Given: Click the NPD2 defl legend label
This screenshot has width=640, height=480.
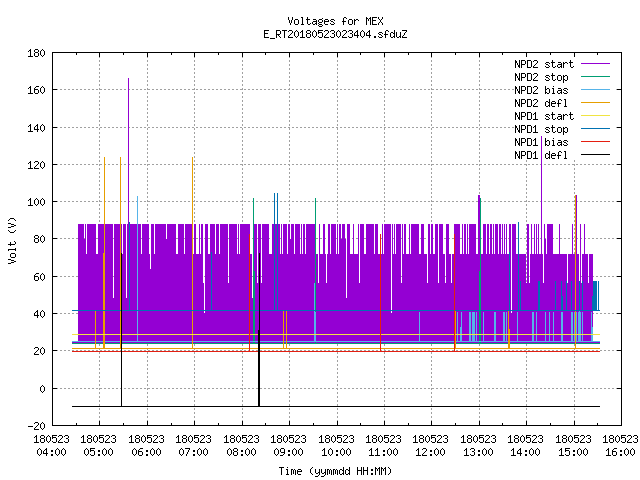Looking at the screenshot, I should [541, 103].
